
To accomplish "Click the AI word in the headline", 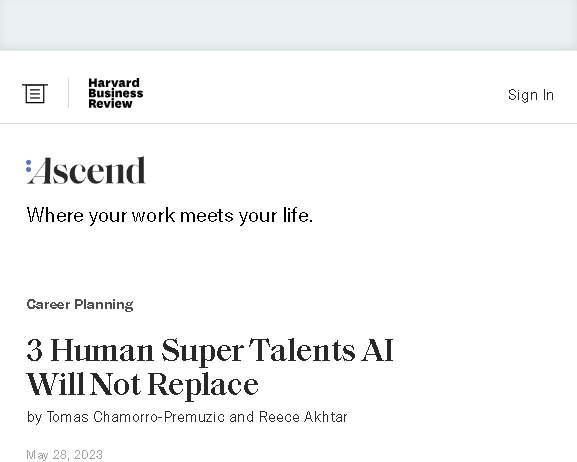I will tap(377, 350).
